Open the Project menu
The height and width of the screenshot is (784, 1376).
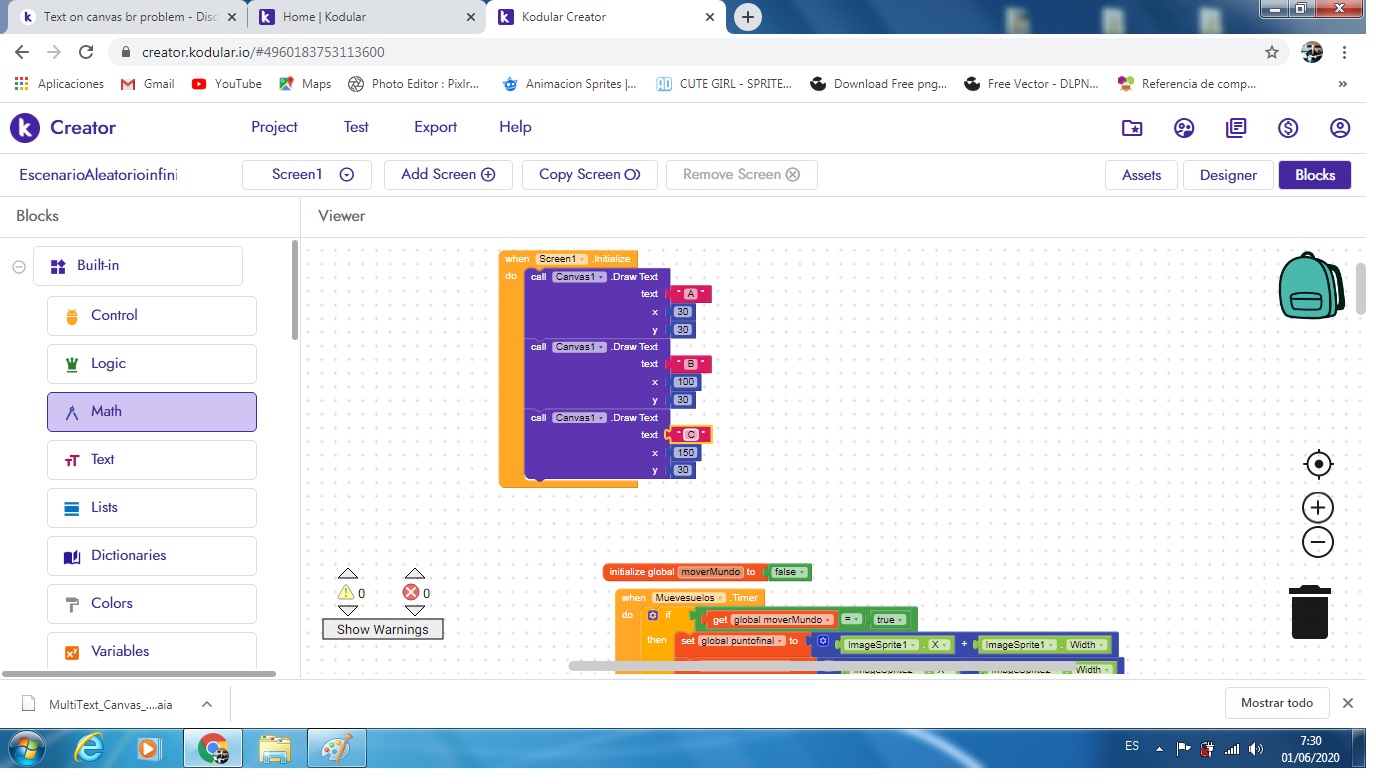274,127
